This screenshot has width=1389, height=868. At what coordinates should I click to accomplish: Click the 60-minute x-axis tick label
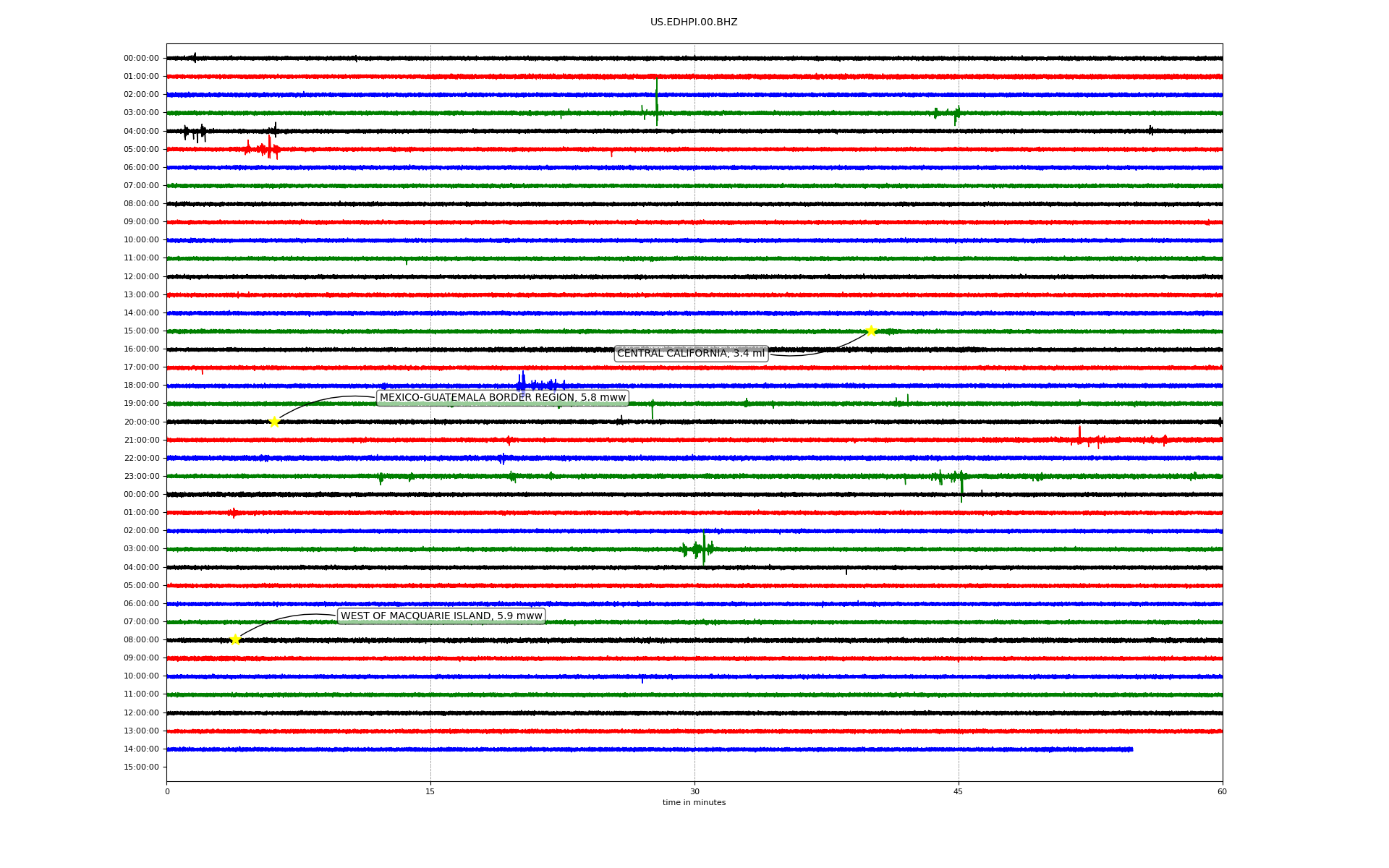tap(1221, 791)
